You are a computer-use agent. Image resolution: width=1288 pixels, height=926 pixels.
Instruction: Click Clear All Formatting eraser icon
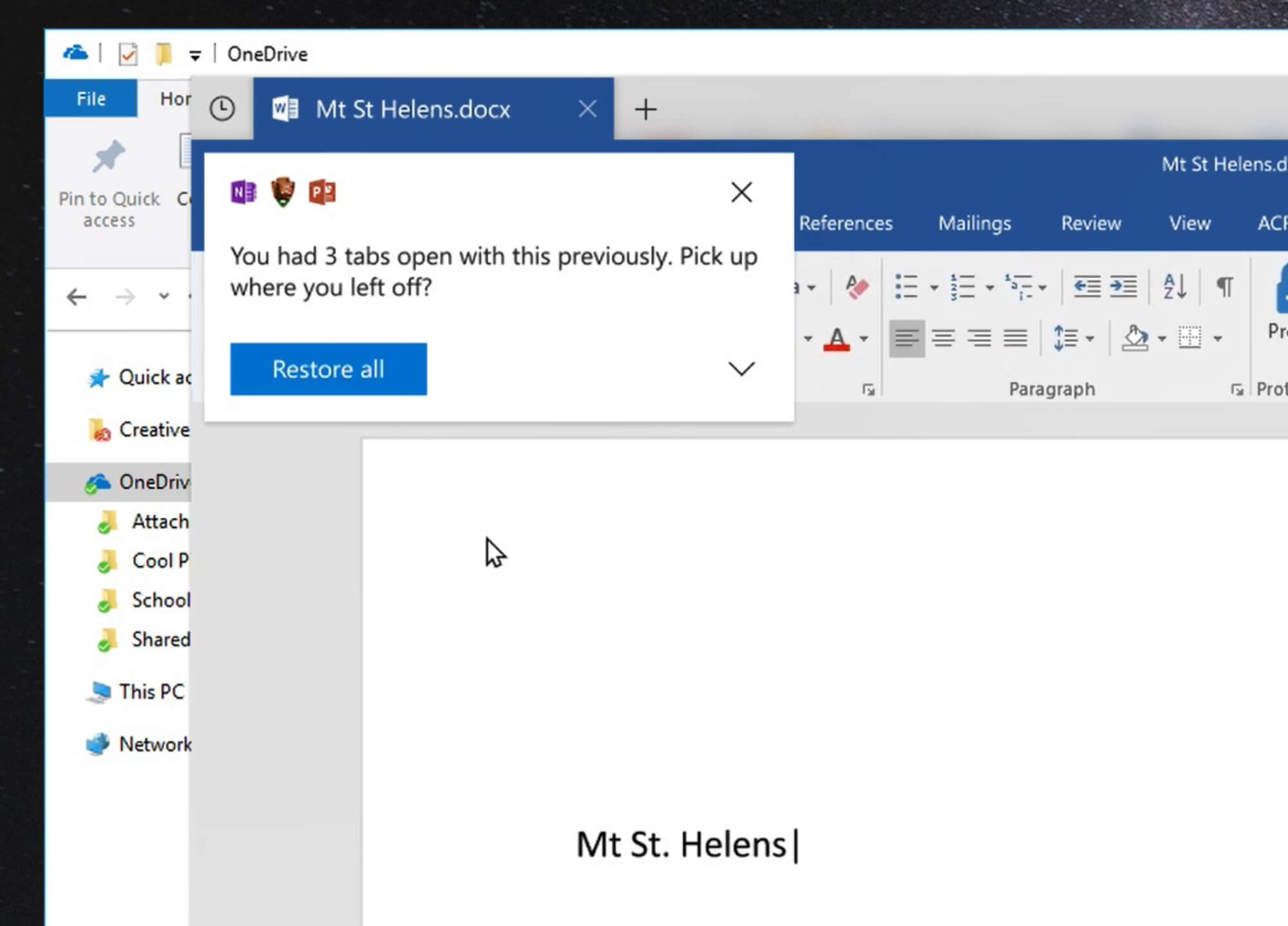pos(857,287)
